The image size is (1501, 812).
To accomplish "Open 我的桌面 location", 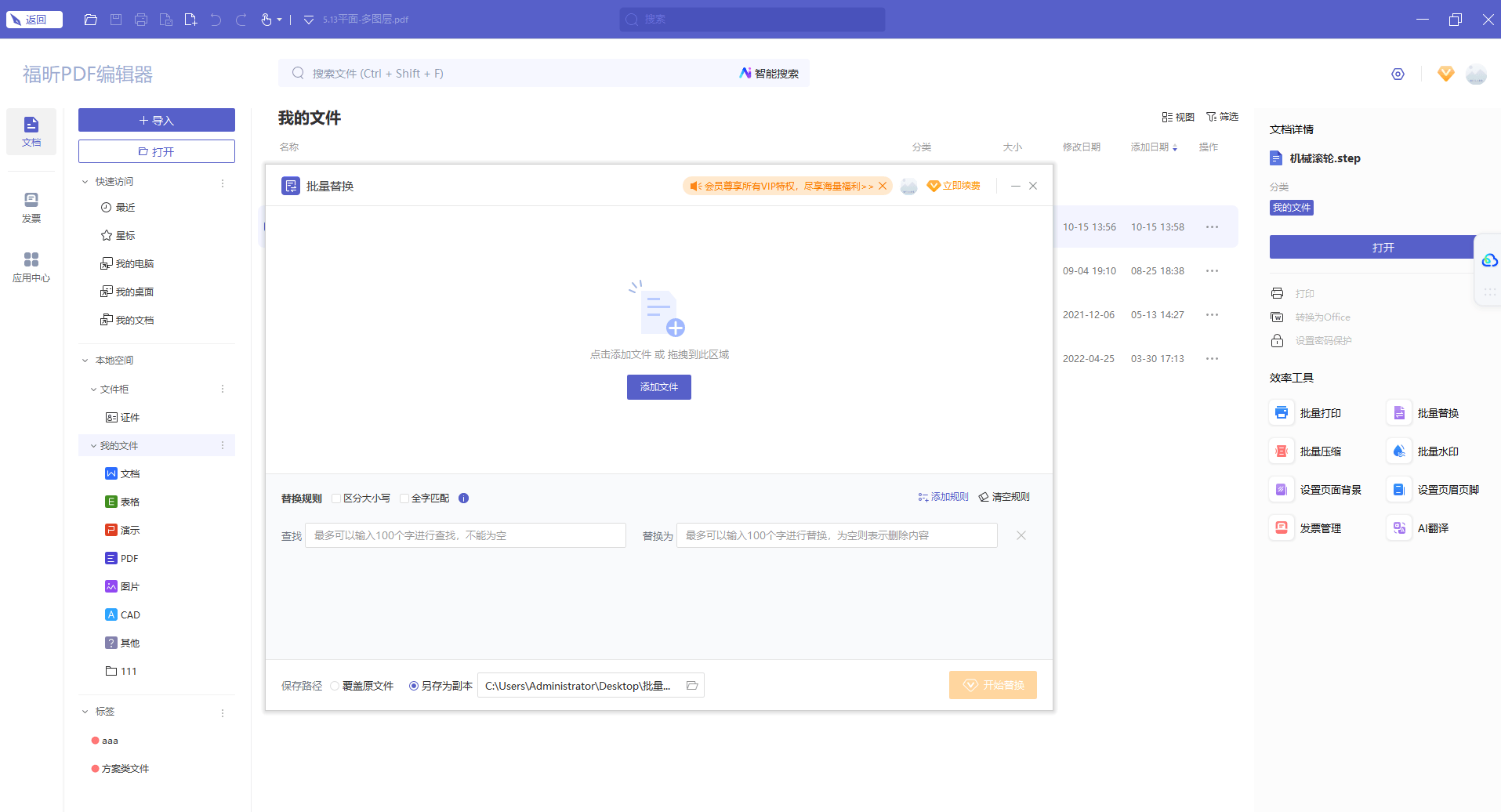I will coord(127,292).
